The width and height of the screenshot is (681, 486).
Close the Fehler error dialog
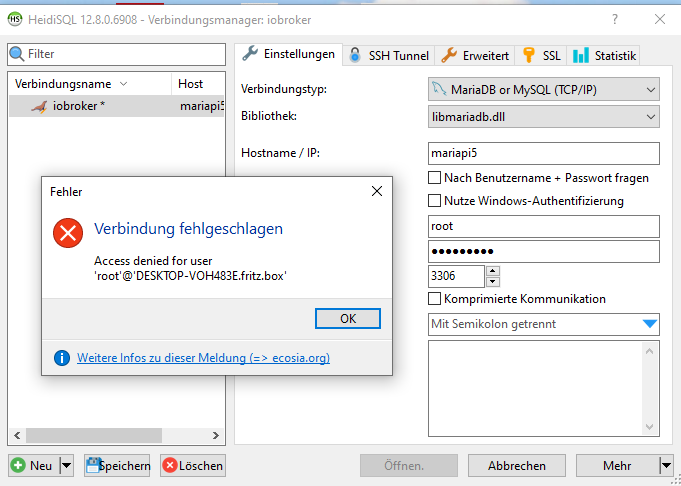click(377, 191)
